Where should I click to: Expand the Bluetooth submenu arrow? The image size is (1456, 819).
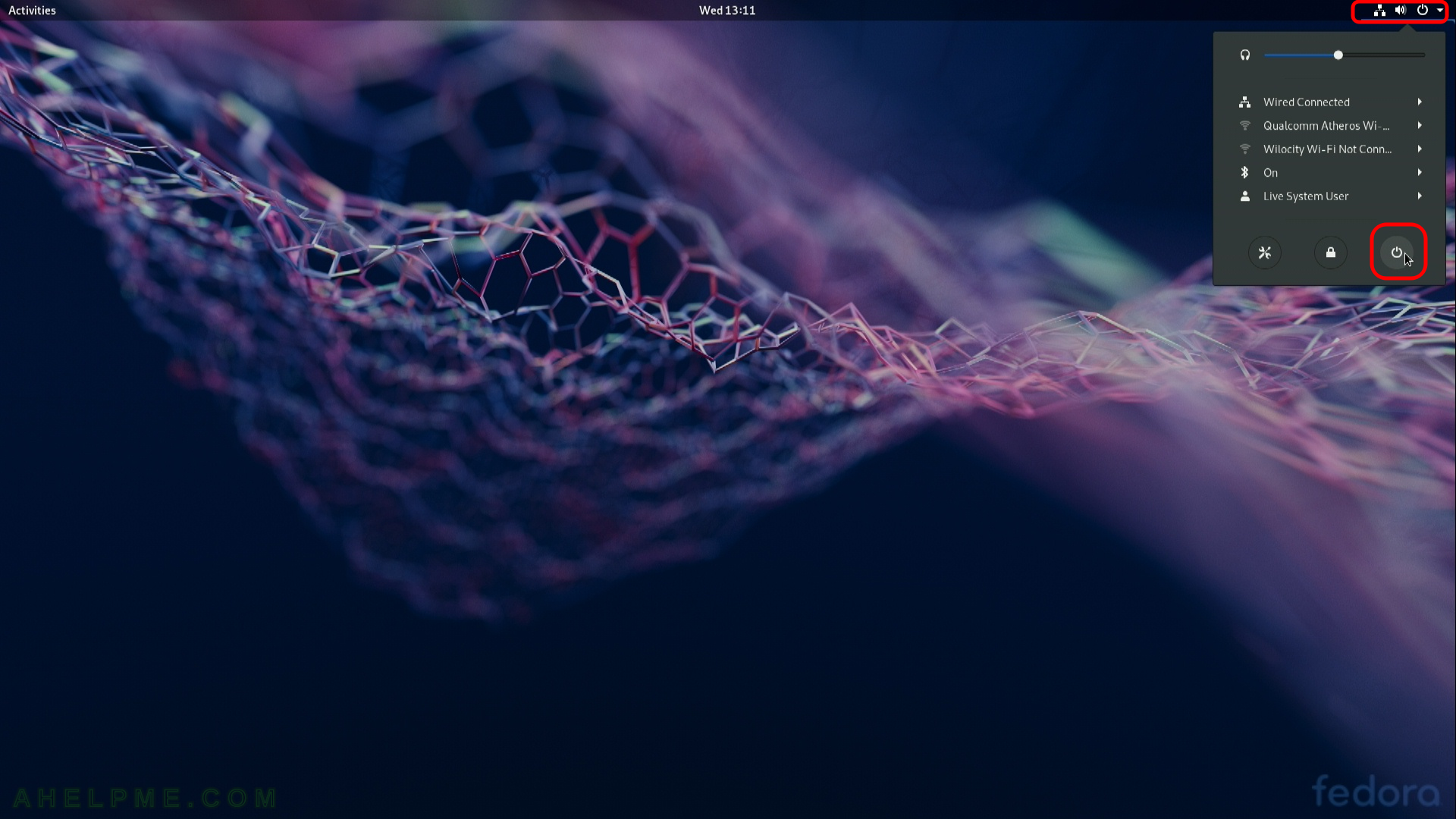(1420, 173)
